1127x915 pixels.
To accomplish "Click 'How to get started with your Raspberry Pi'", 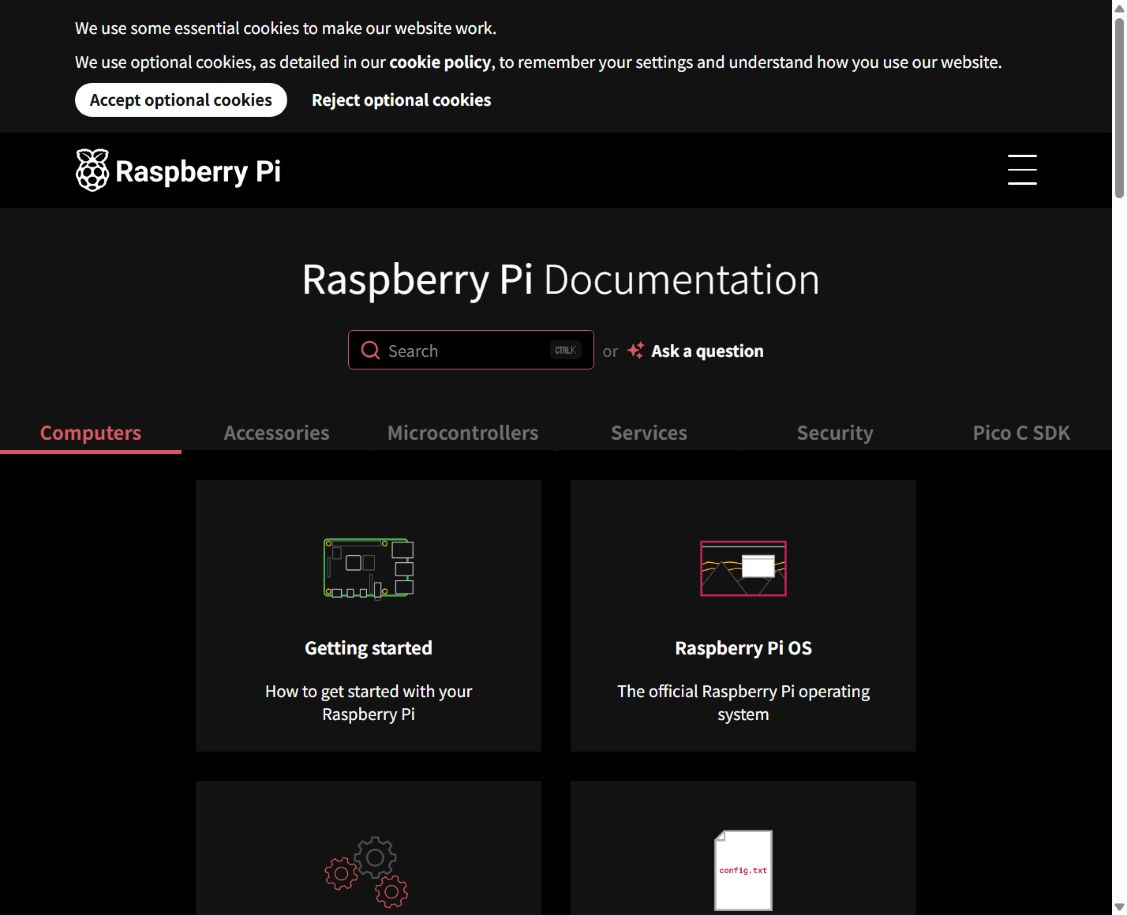I will (368, 702).
